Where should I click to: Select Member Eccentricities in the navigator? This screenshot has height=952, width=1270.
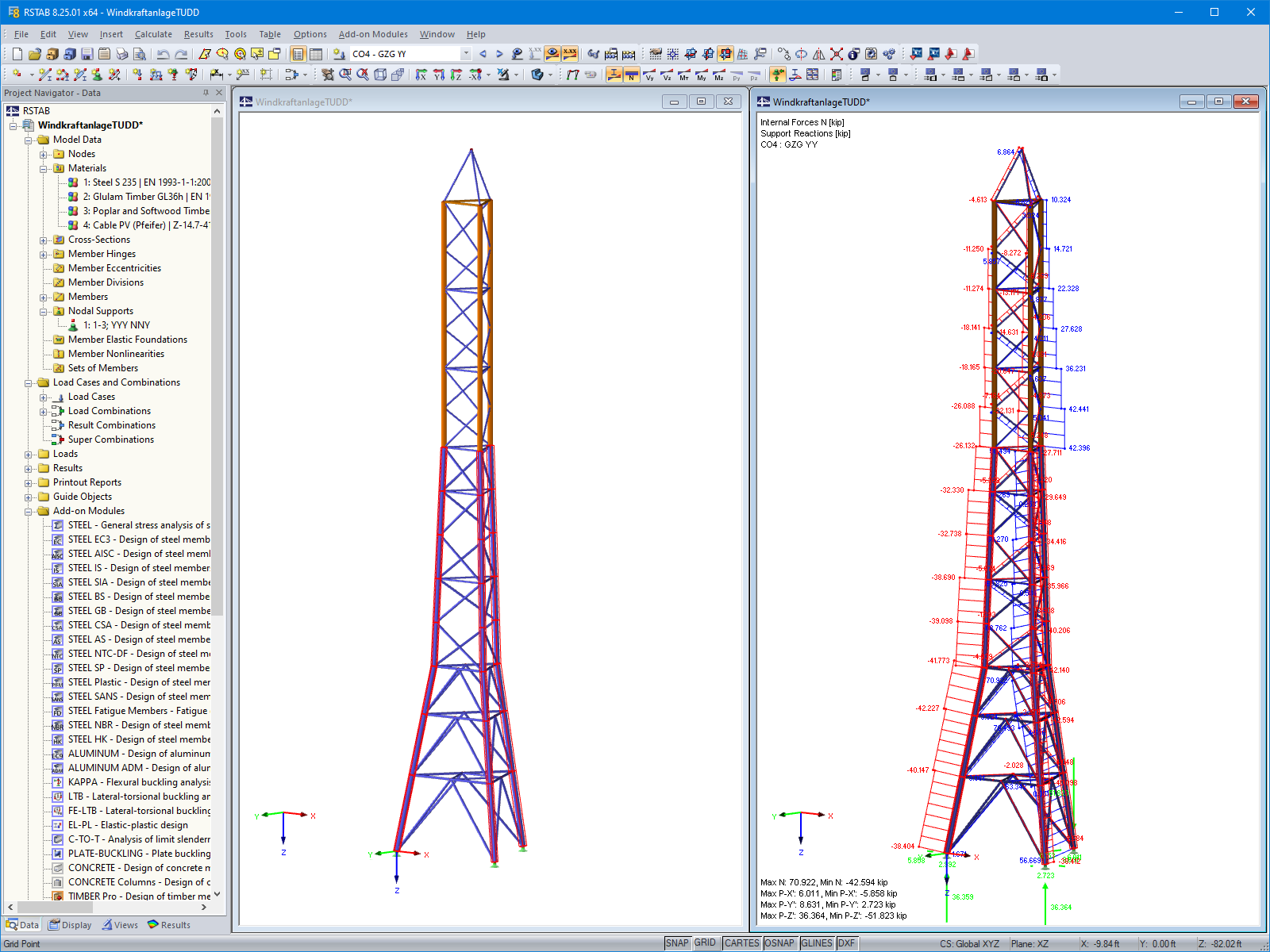coord(114,268)
